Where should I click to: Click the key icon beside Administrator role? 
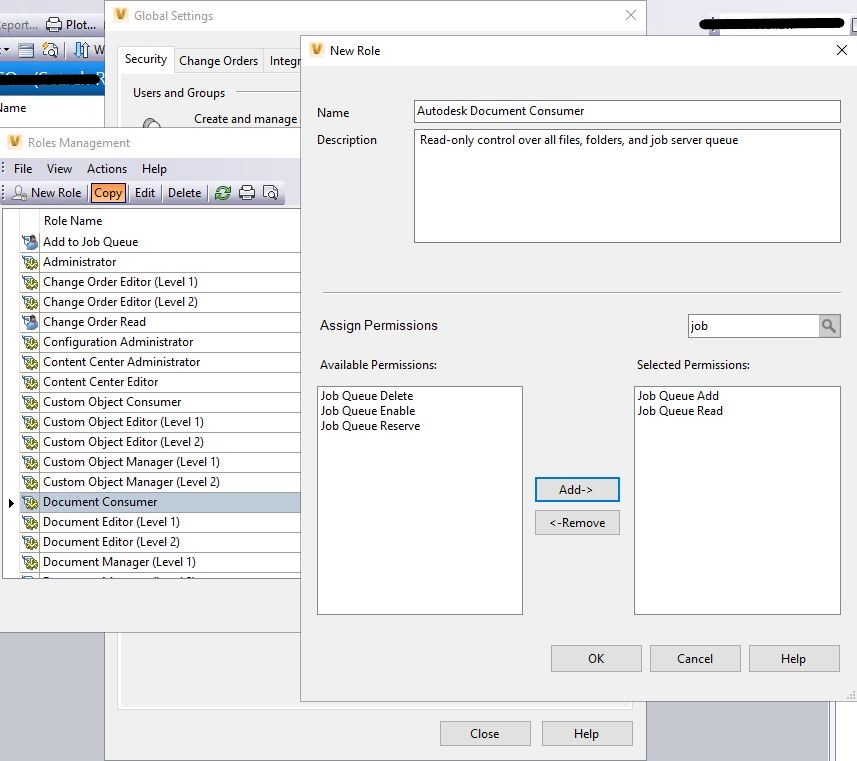31,261
